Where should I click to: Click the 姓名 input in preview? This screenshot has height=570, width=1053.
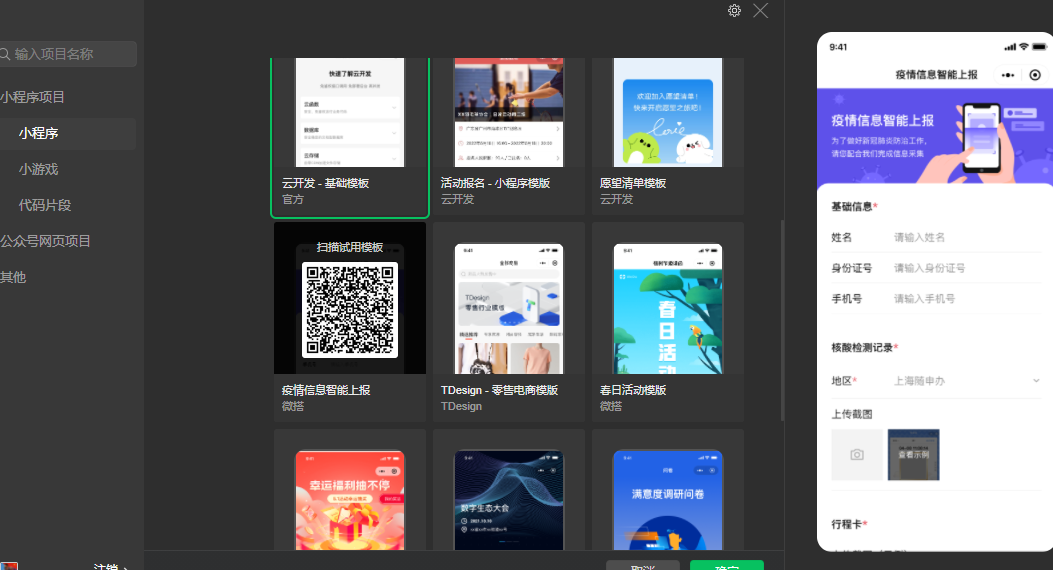click(x=967, y=237)
